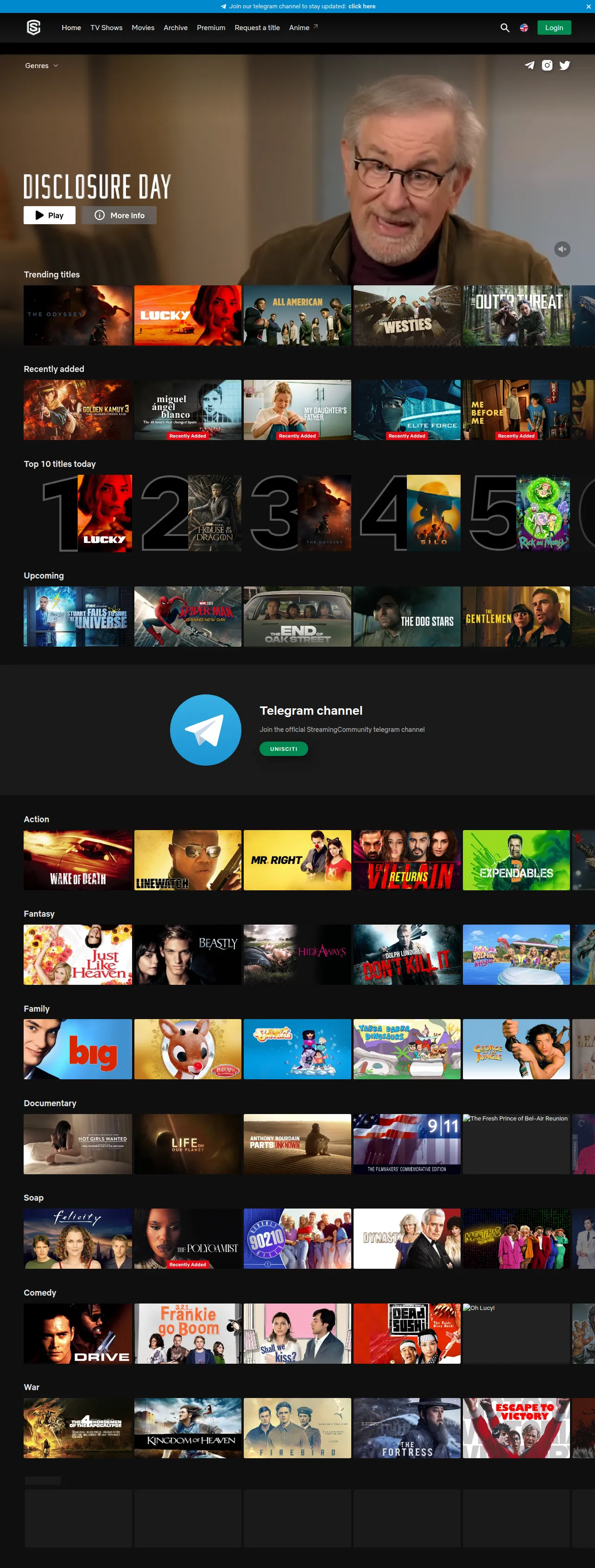Click the green UNISCITI button
The image size is (595, 1568).
click(x=284, y=749)
